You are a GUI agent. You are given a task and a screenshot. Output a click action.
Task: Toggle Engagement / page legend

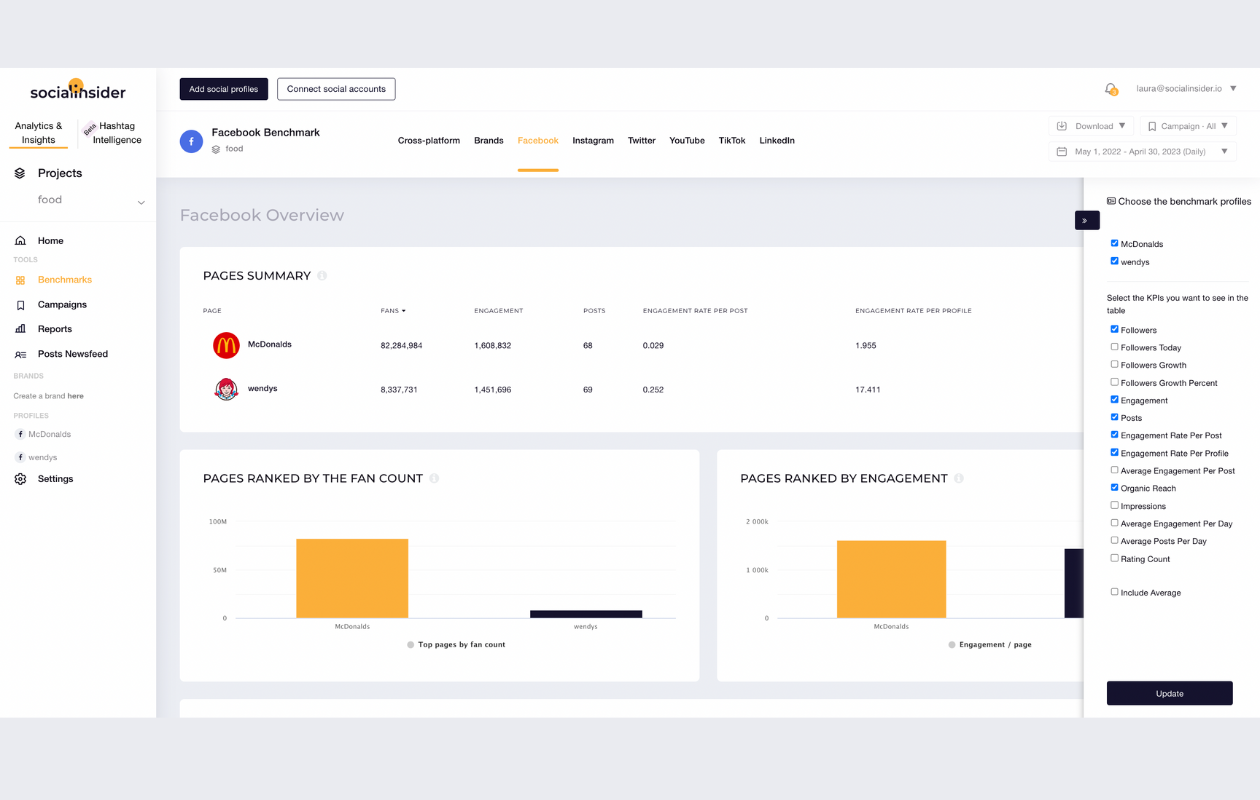pos(990,645)
